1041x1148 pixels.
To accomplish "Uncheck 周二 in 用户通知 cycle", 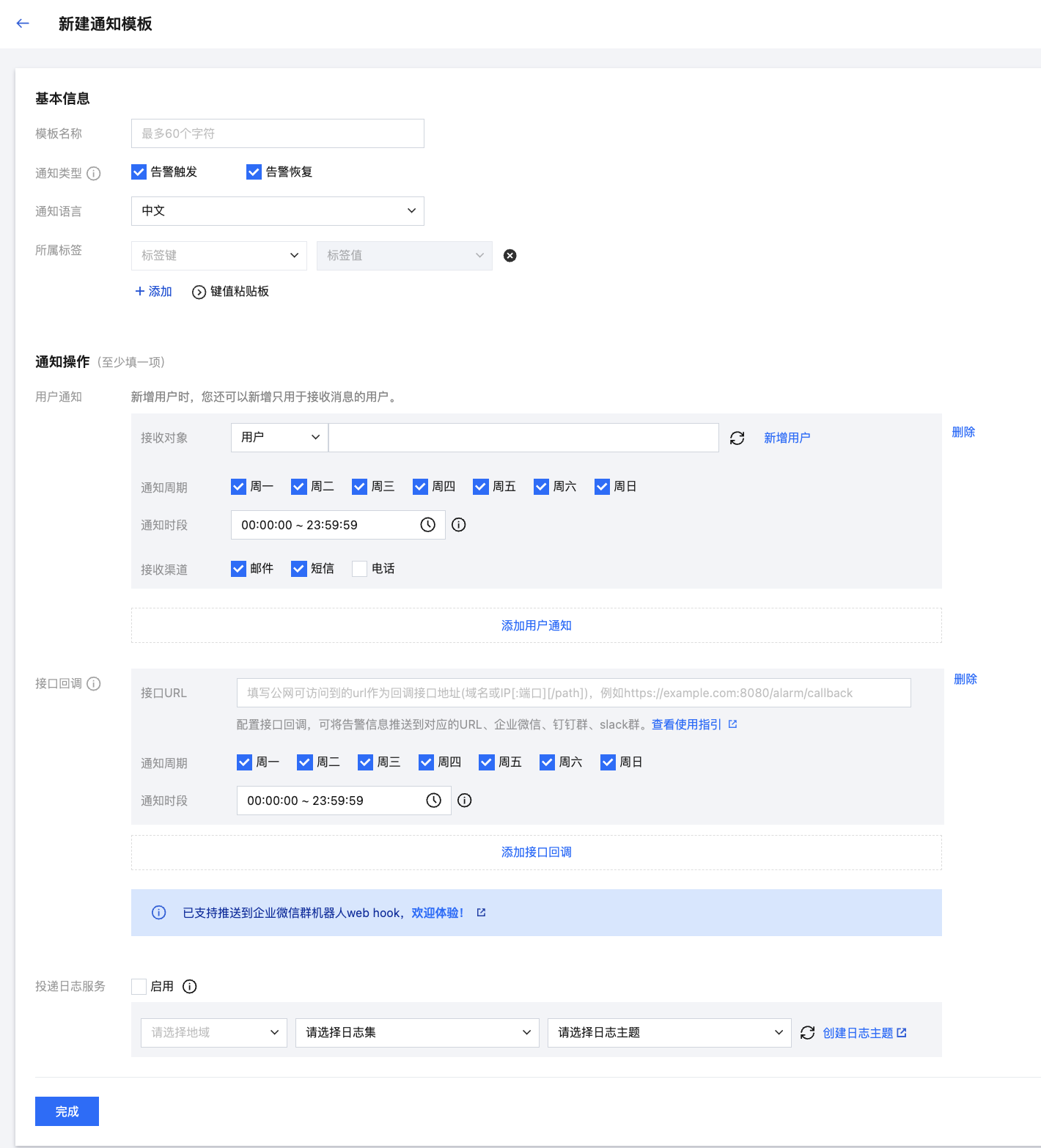I will tap(299, 487).
